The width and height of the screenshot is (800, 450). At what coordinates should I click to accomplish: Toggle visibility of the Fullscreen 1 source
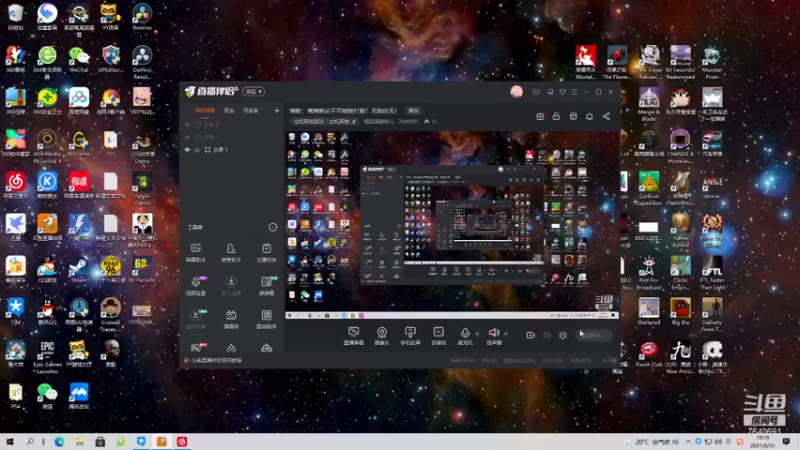click(x=187, y=149)
